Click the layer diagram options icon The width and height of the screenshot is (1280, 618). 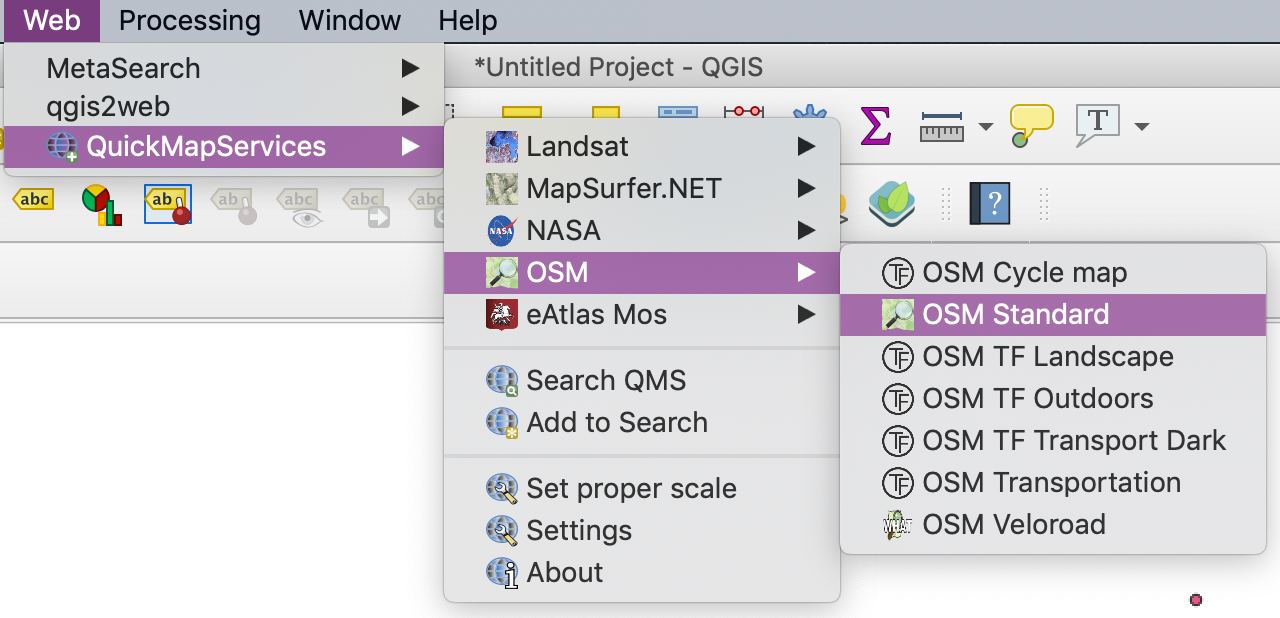(101, 205)
